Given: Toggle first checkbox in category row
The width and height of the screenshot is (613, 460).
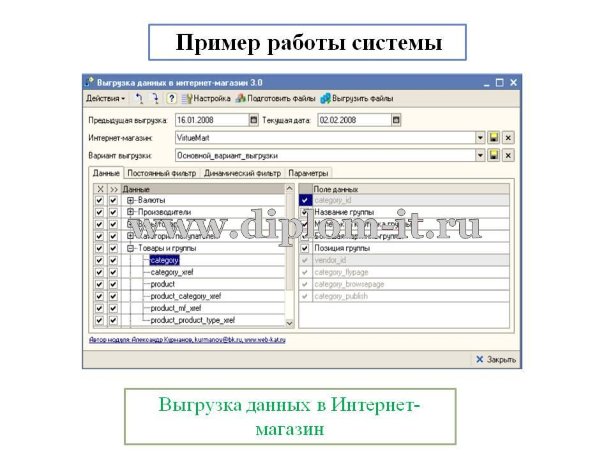Looking at the screenshot, I should [x=99, y=260].
